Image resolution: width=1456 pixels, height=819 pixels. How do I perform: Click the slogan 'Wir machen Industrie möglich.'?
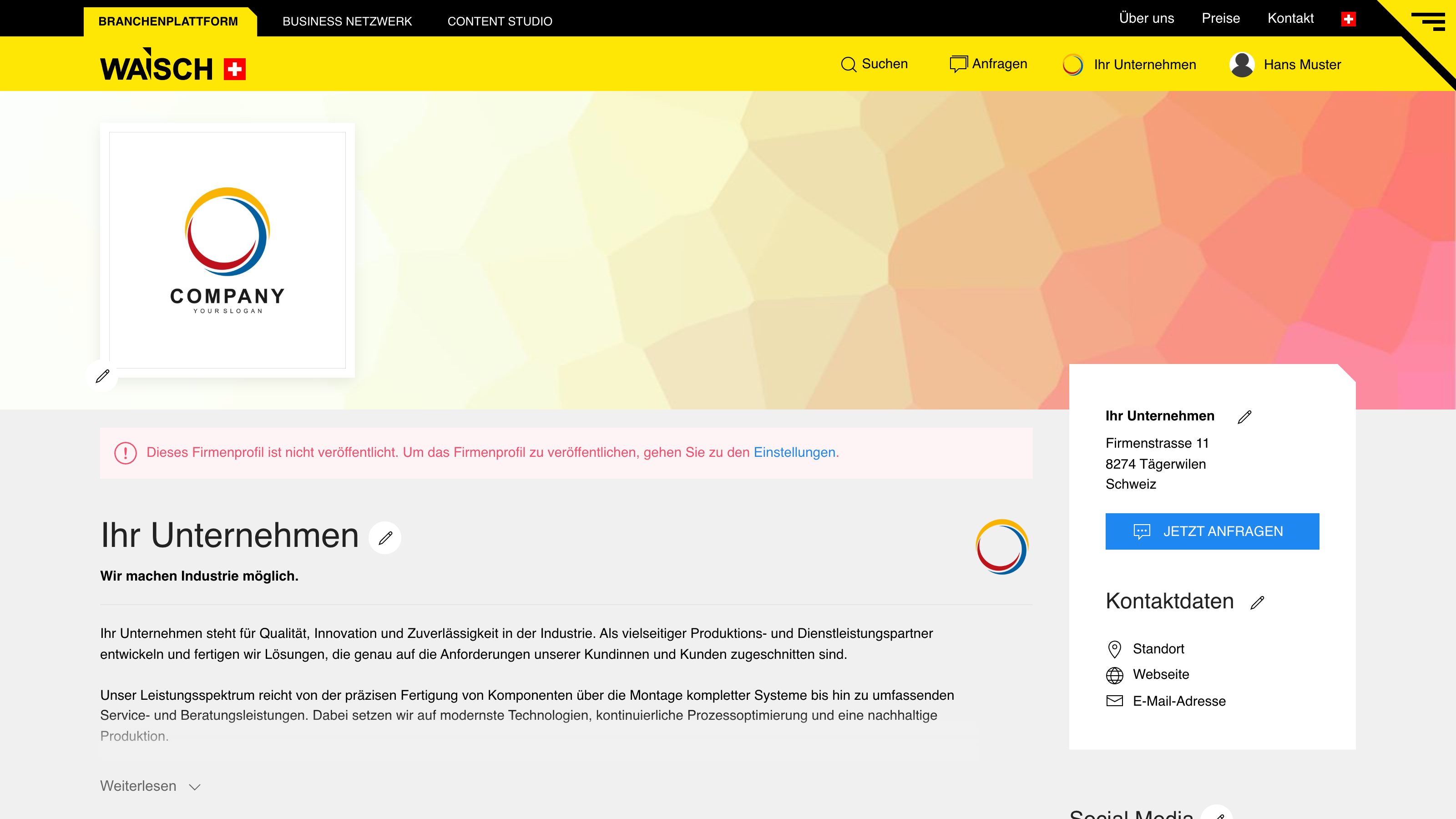[200, 576]
